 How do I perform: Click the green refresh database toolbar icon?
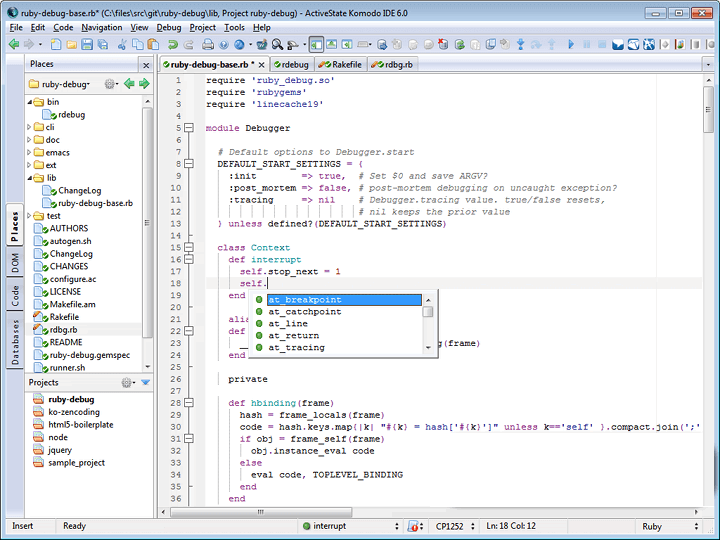point(459,45)
